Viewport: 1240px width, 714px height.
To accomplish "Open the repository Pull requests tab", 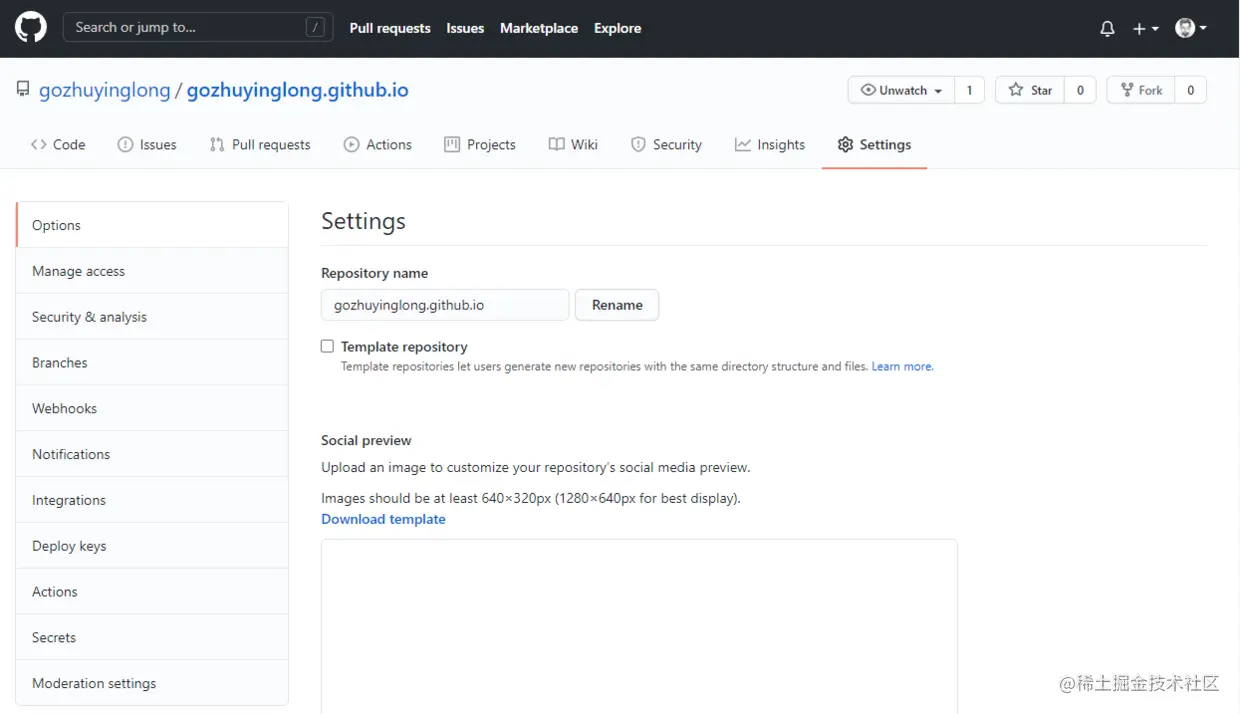I will pos(260,144).
